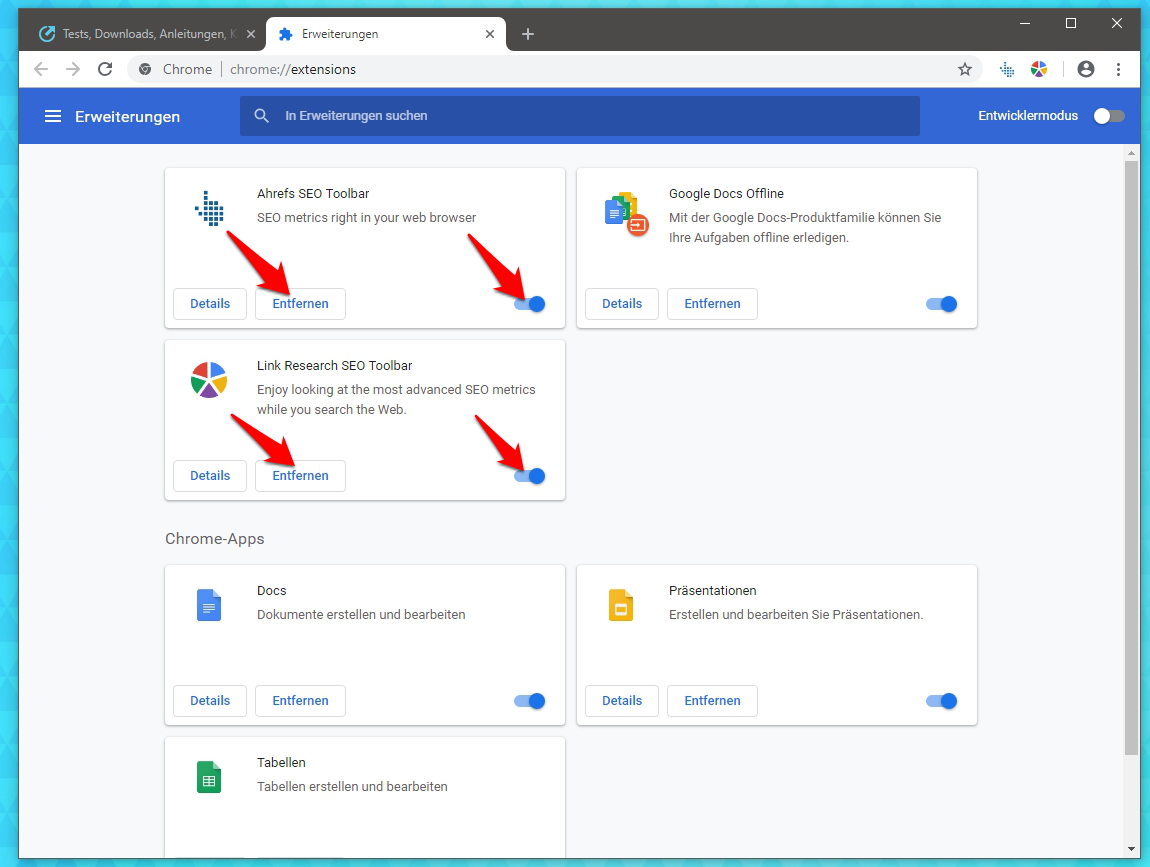Click the Ahrefs SEO Toolbar card logo
Screen dimensions: 1150x867
click(209, 208)
